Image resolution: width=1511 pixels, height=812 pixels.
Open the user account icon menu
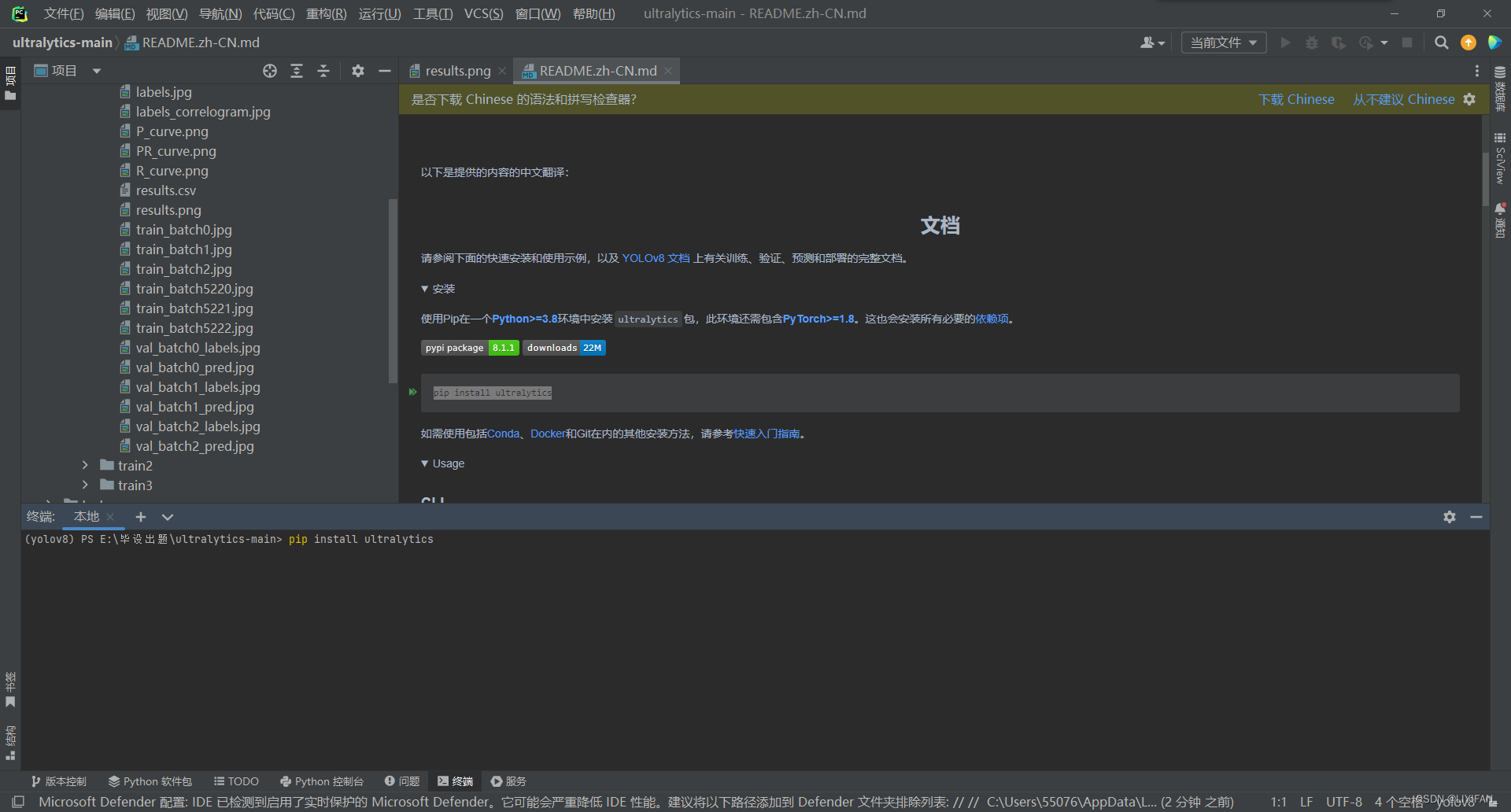(1152, 42)
